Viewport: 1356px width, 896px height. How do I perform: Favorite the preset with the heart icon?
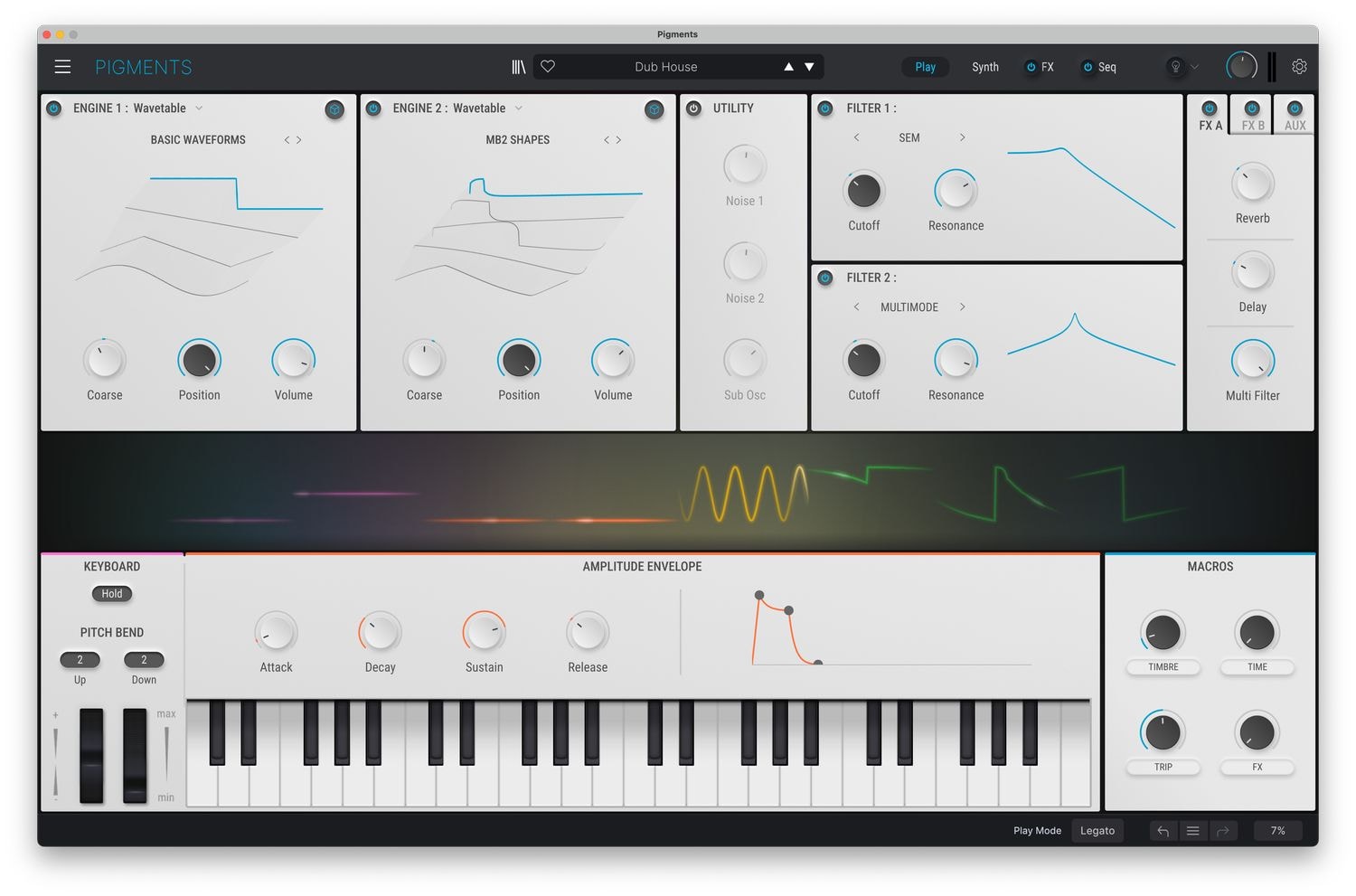pyautogui.click(x=548, y=66)
